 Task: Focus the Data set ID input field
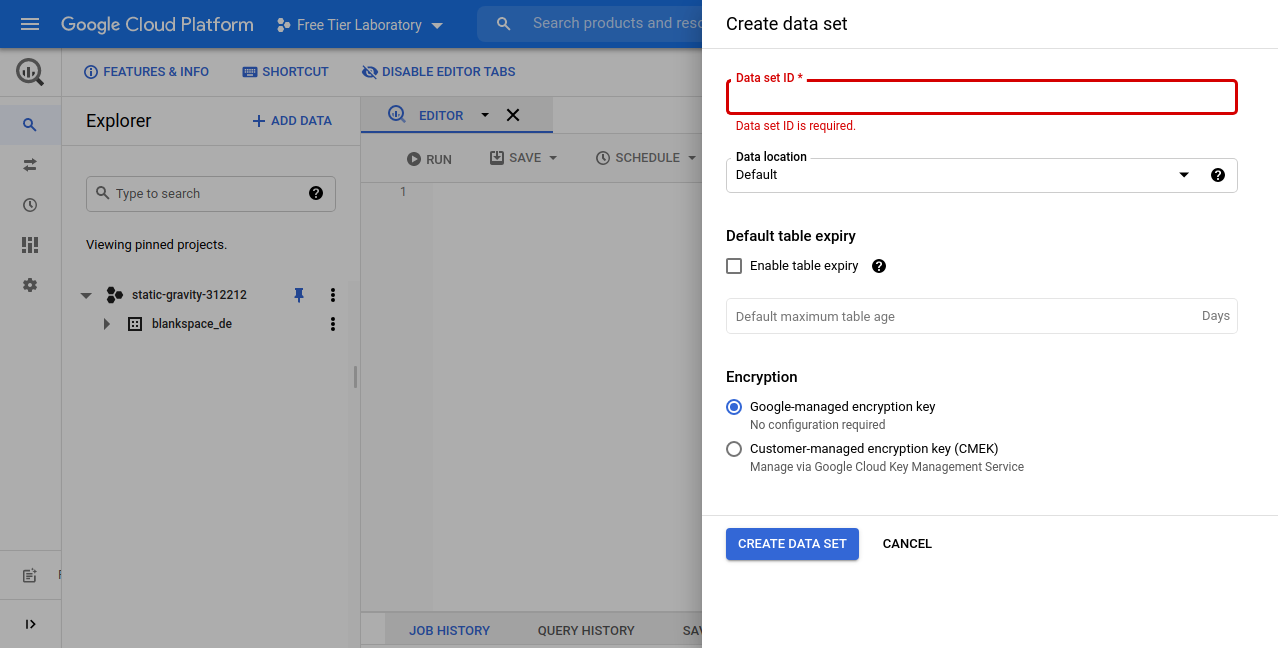pyautogui.click(x=981, y=97)
